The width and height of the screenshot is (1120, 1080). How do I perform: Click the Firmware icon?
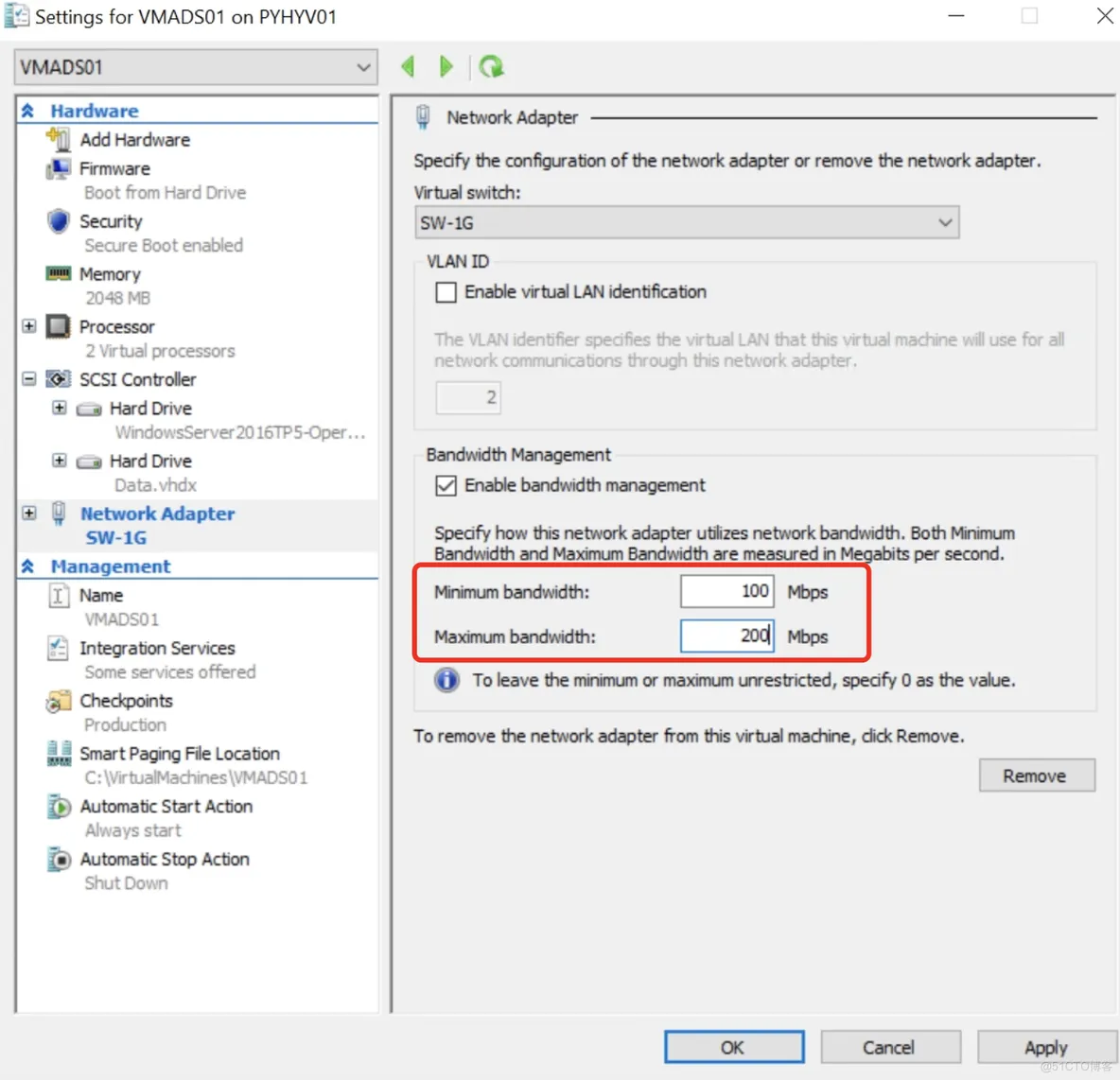[59, 168]
